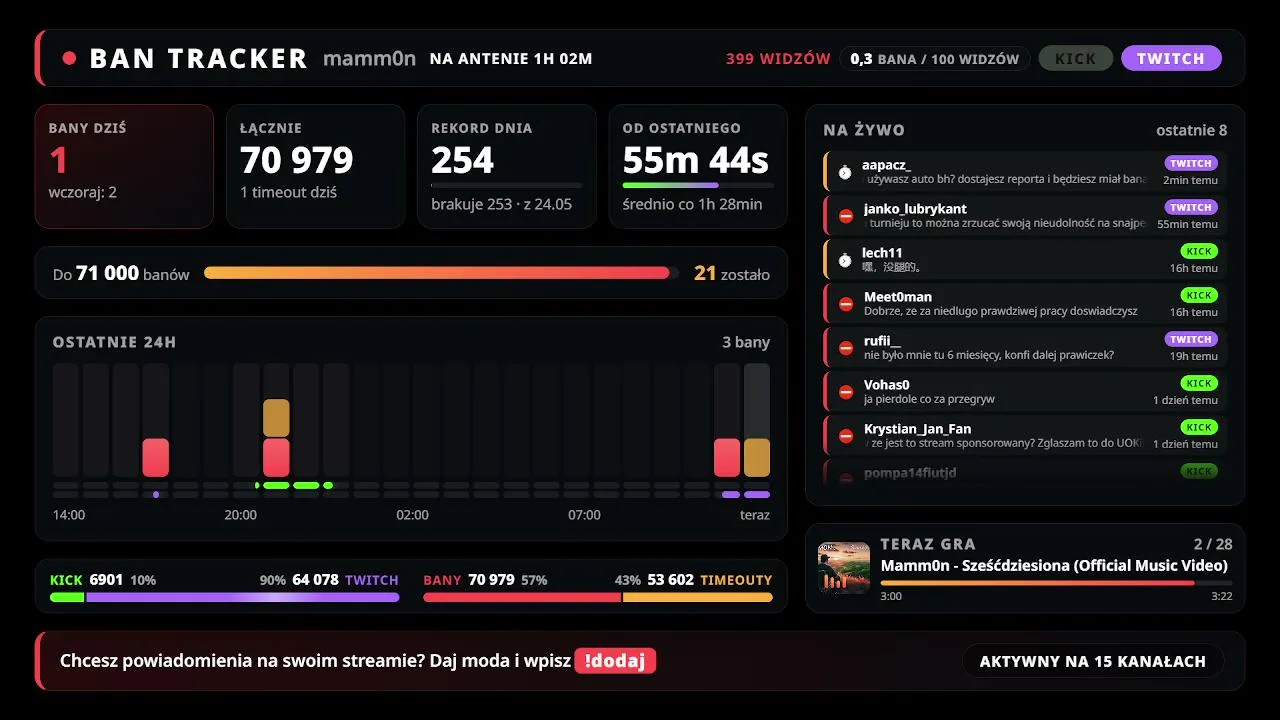
Task: Click the red live indicator dot
Action: pos(69,58)
